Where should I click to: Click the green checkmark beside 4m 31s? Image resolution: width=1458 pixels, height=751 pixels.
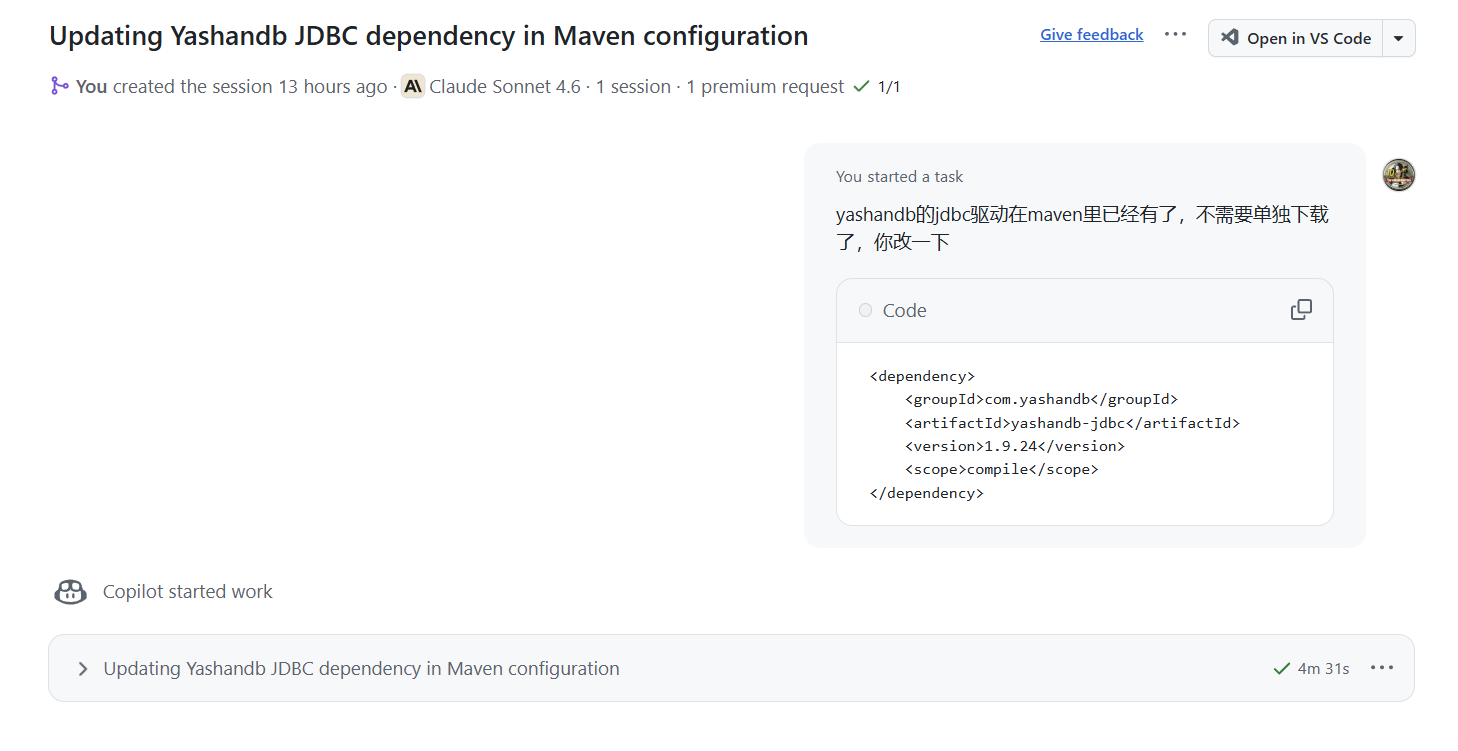(1281, 668)
